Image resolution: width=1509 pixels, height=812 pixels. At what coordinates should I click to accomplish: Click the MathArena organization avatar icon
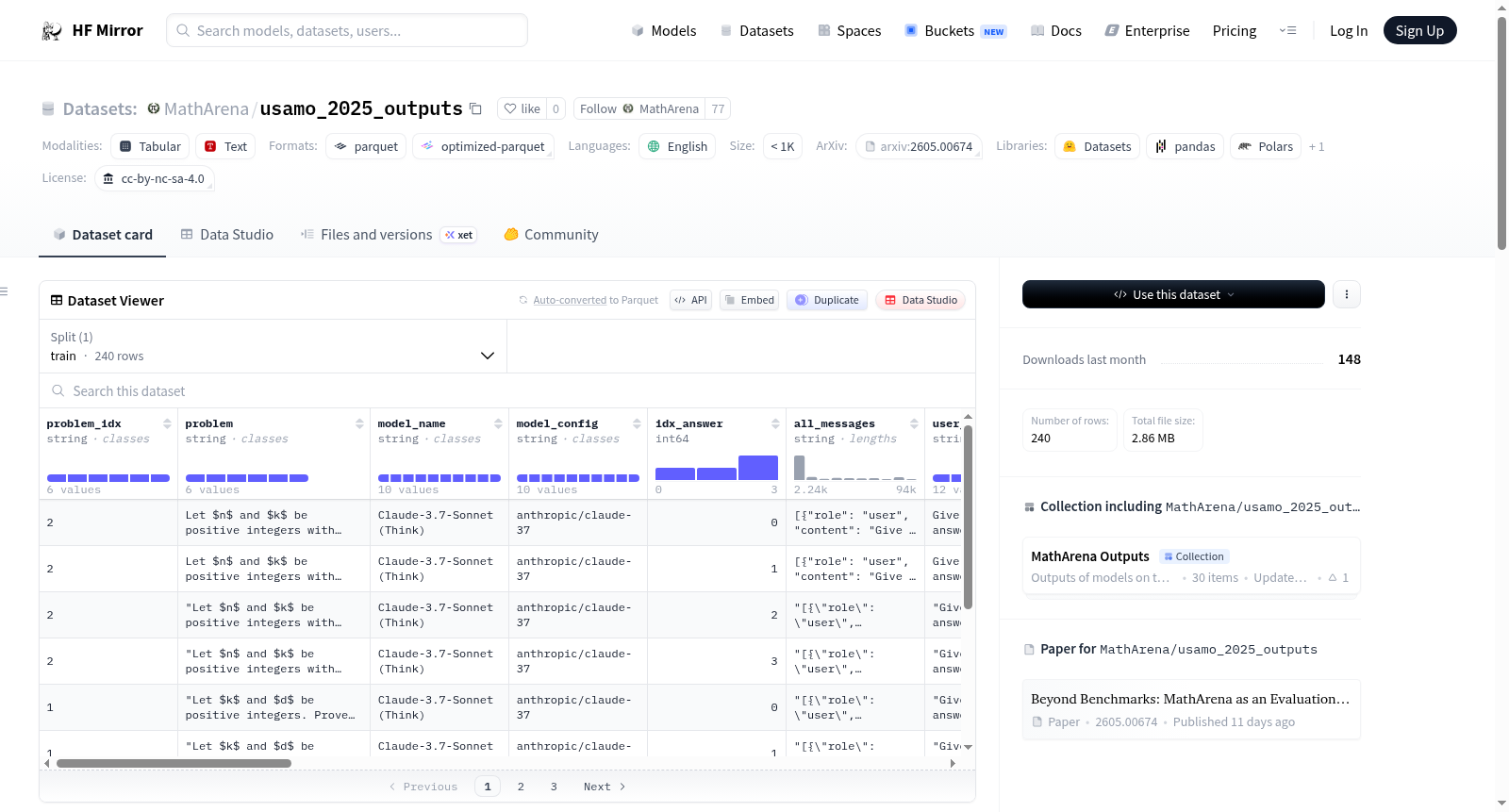click(154, 108)
